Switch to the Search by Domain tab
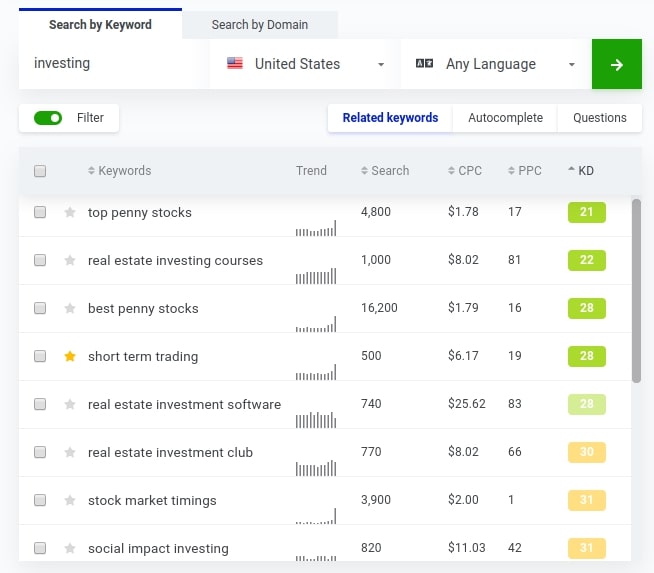 tap(260, 24)
